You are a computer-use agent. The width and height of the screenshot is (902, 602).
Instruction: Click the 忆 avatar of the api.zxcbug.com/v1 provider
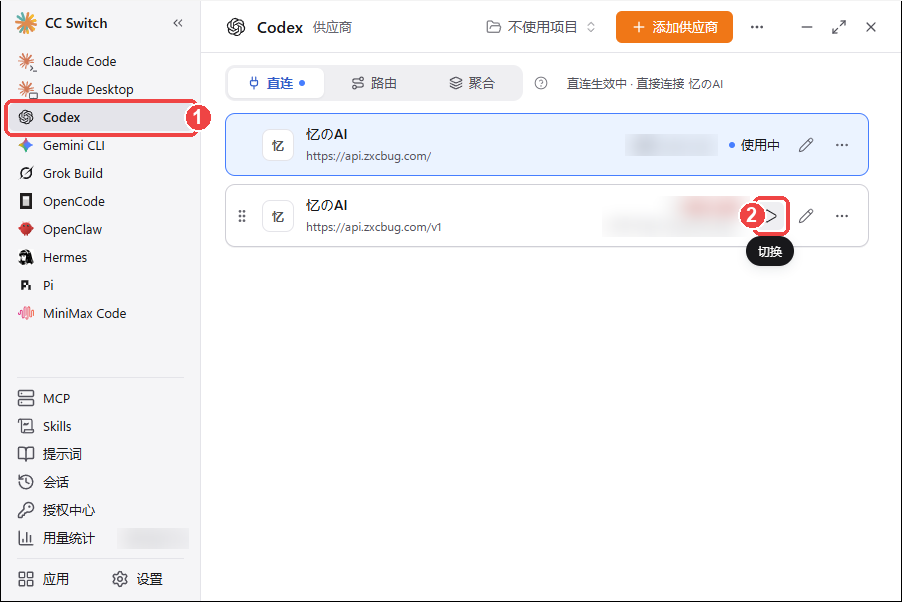[278, 216]
